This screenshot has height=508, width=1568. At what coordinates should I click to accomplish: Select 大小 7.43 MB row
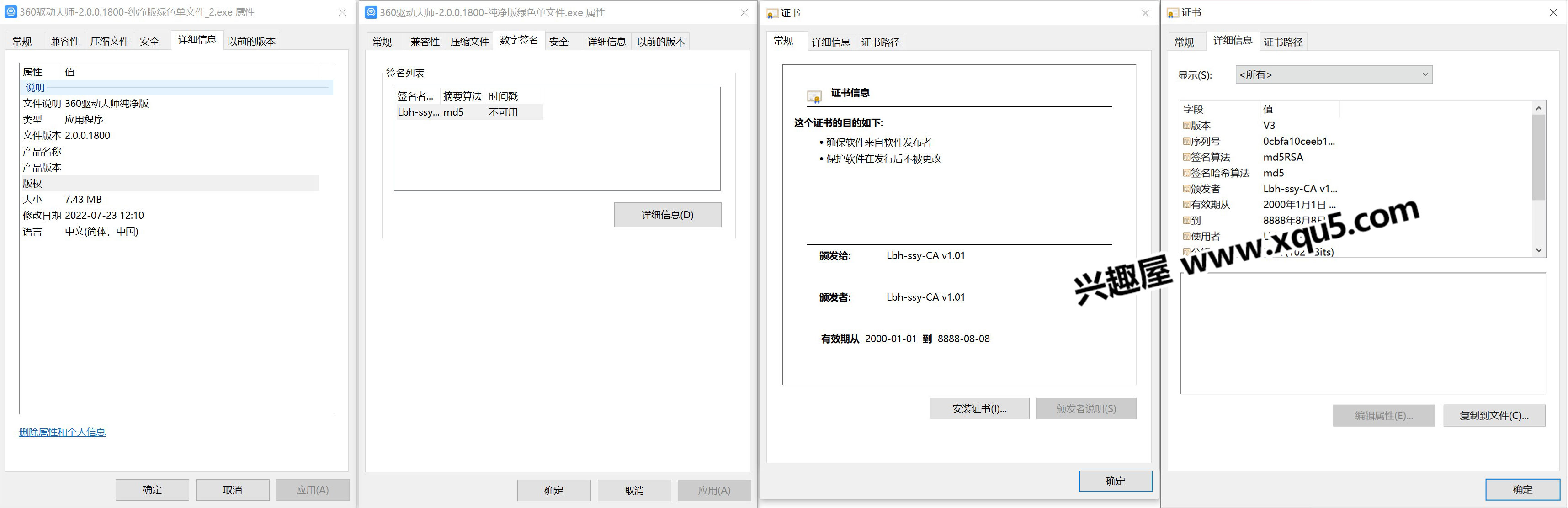pyautogui.click(x=170, y=199)
